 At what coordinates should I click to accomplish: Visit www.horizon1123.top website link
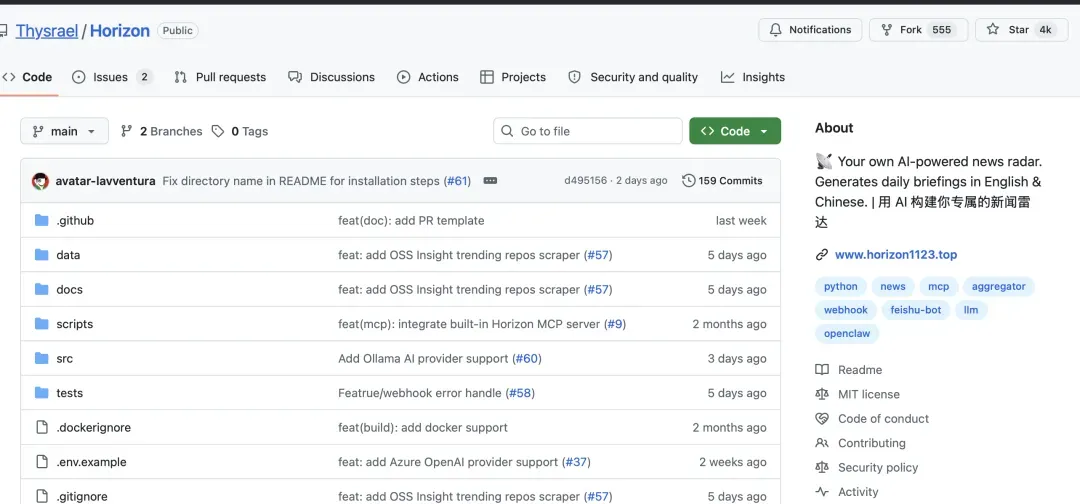(x=896, y=255)
